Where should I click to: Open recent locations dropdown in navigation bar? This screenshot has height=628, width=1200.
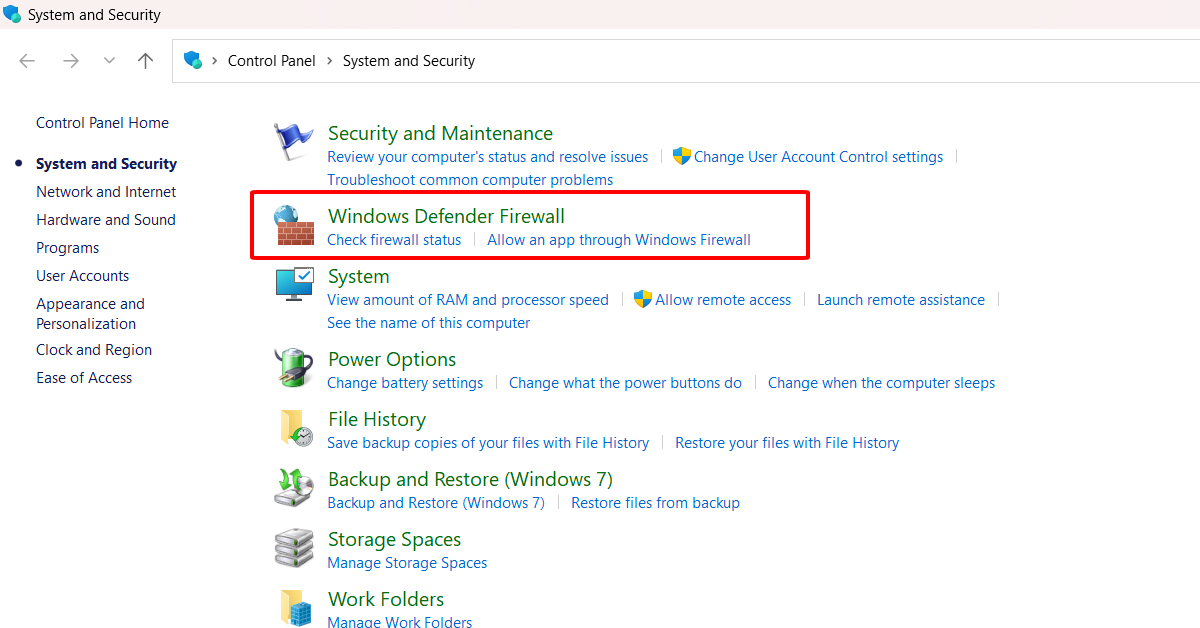point(109,60)
